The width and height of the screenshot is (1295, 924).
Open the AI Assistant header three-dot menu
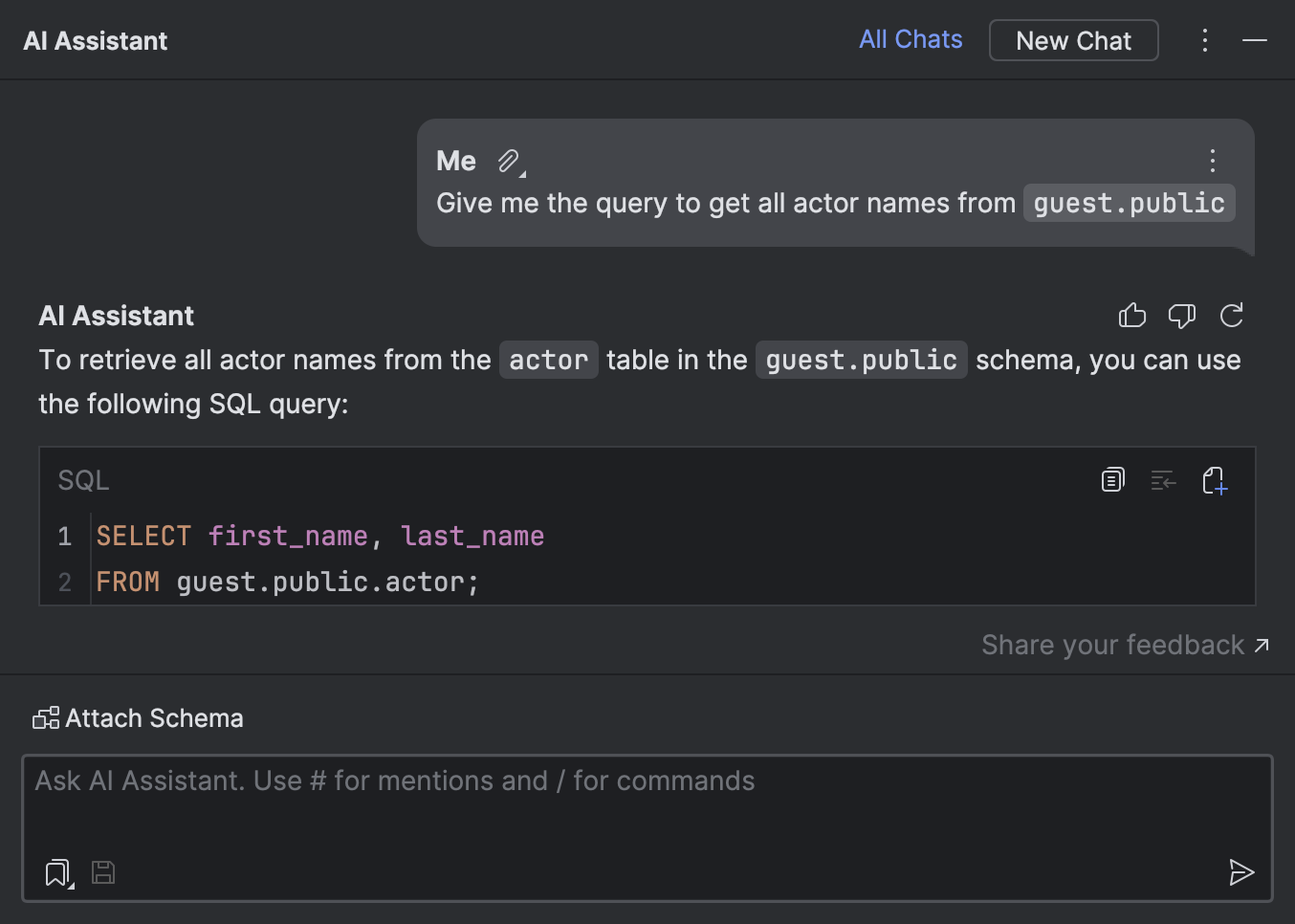click(x=1204, y=40)
